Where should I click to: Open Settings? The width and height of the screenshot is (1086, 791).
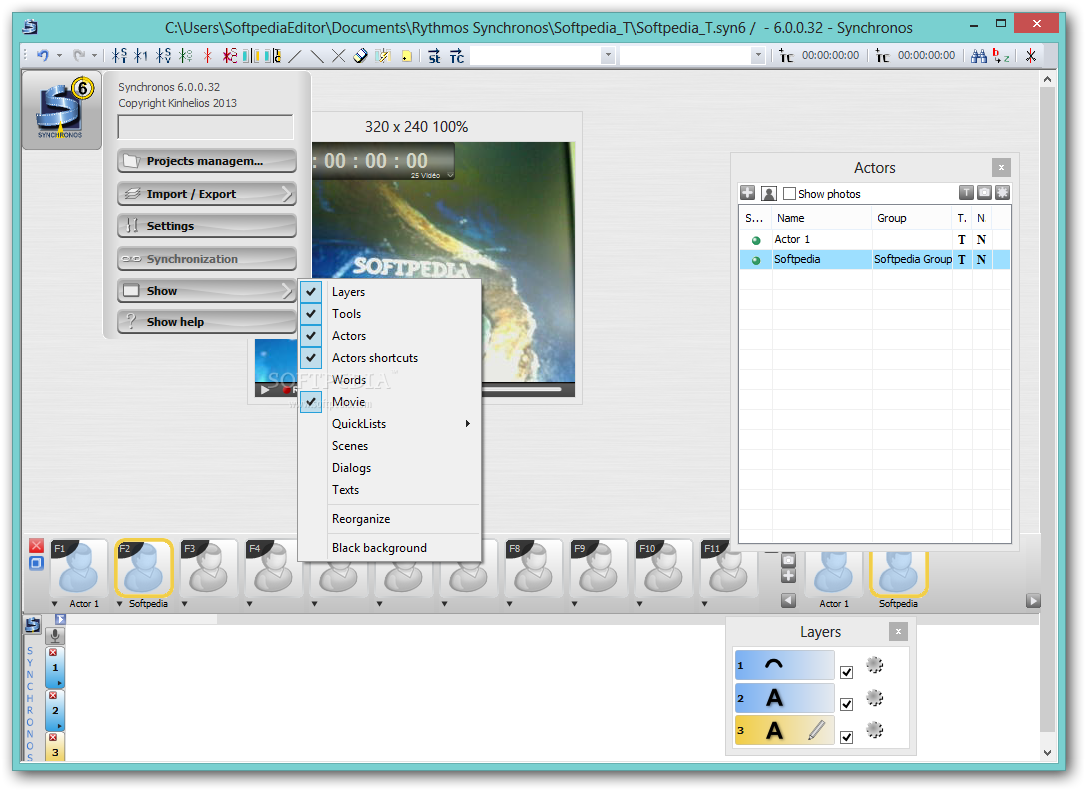206,226
